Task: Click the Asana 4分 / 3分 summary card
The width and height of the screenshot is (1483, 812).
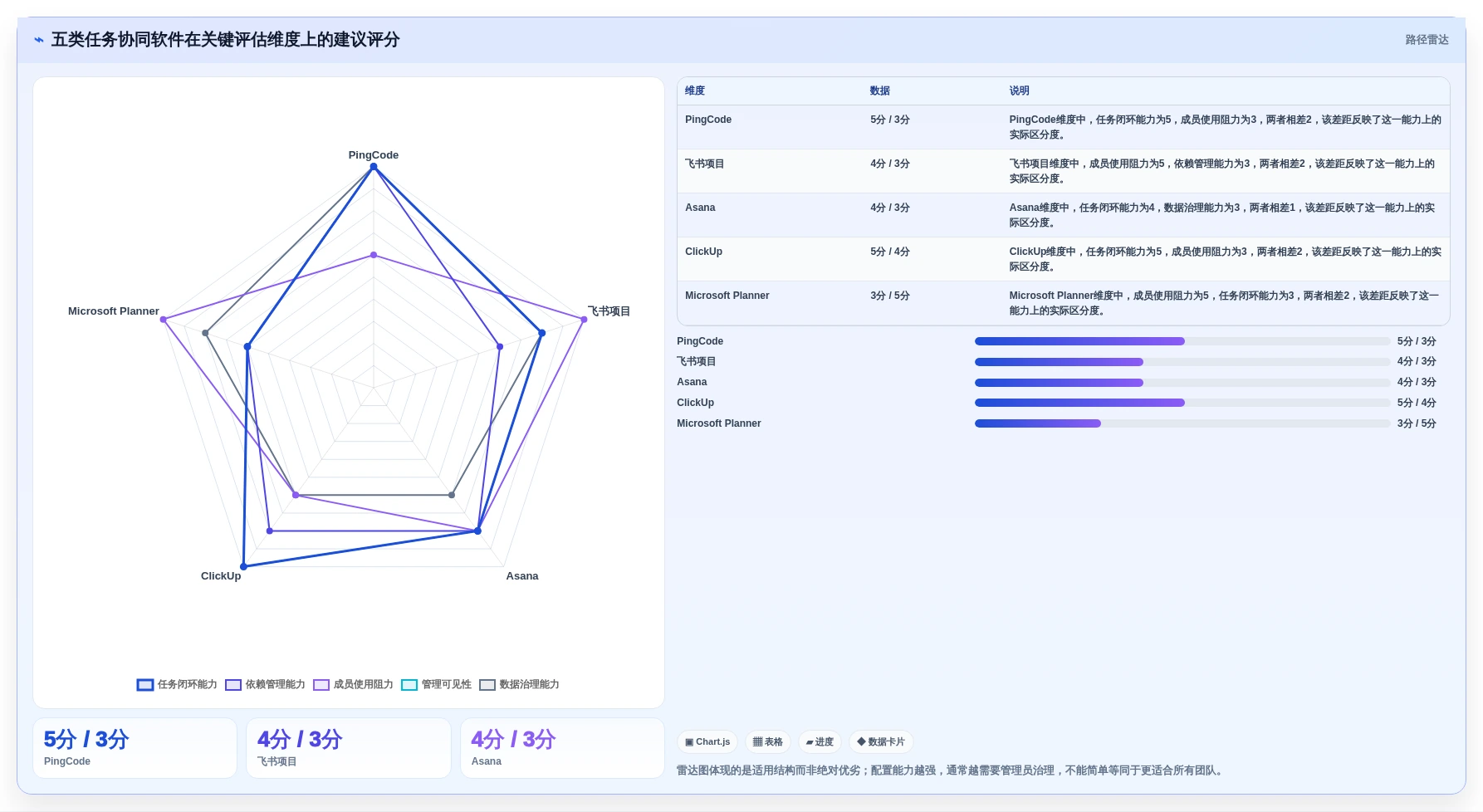Action: pyautogui.click(x=562, y=748)
